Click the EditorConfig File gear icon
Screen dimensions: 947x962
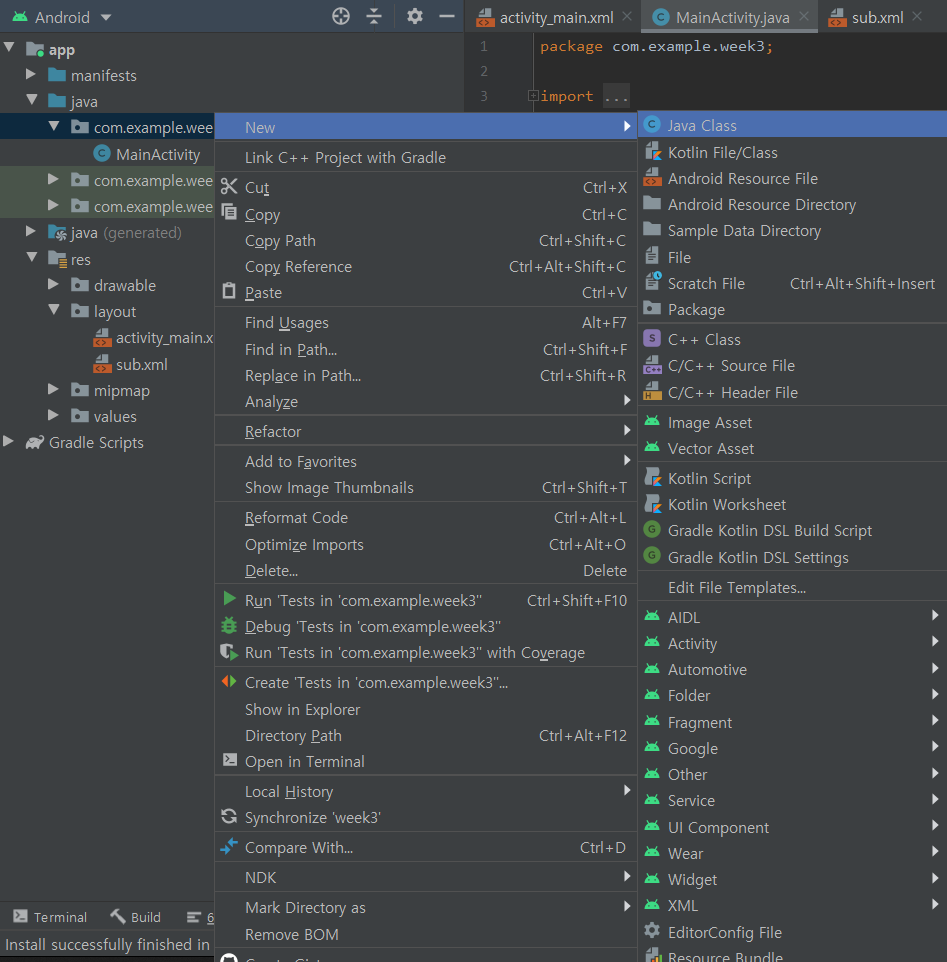coord(652,931)
